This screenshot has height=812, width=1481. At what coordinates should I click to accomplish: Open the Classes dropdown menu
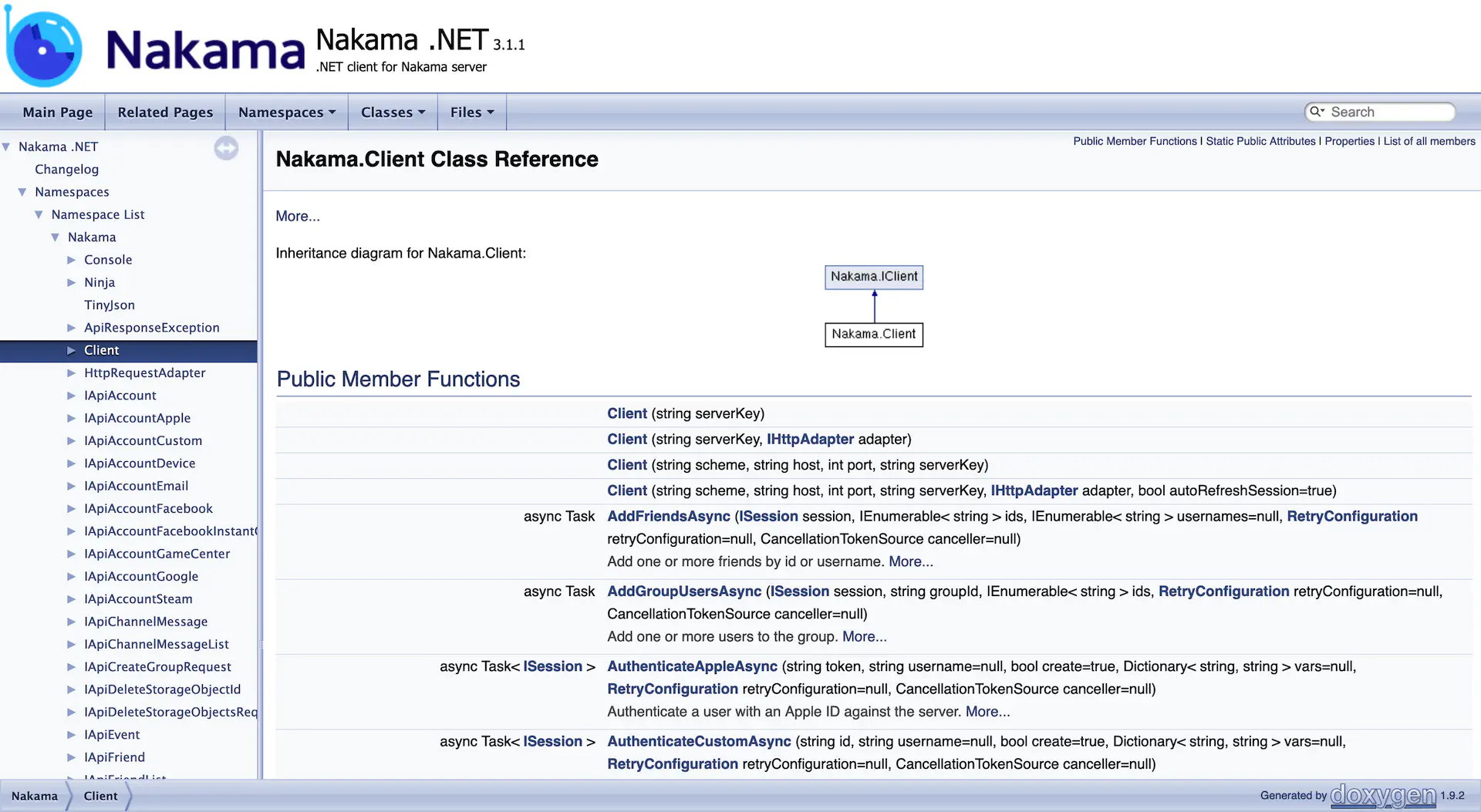pyautogui.click(x=393, y=112)
